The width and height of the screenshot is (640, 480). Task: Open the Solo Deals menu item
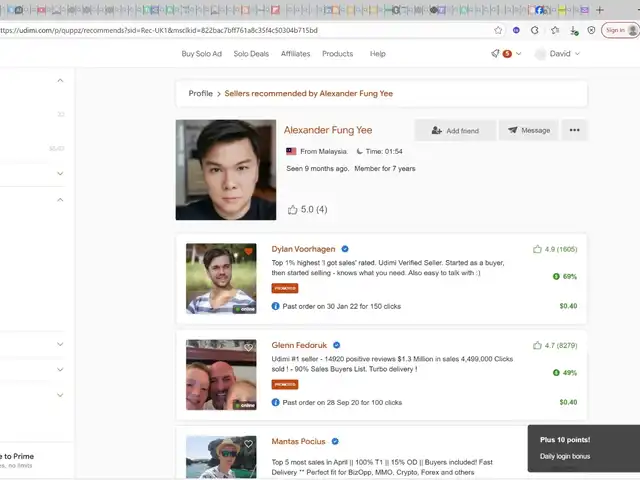pos(251,54)
